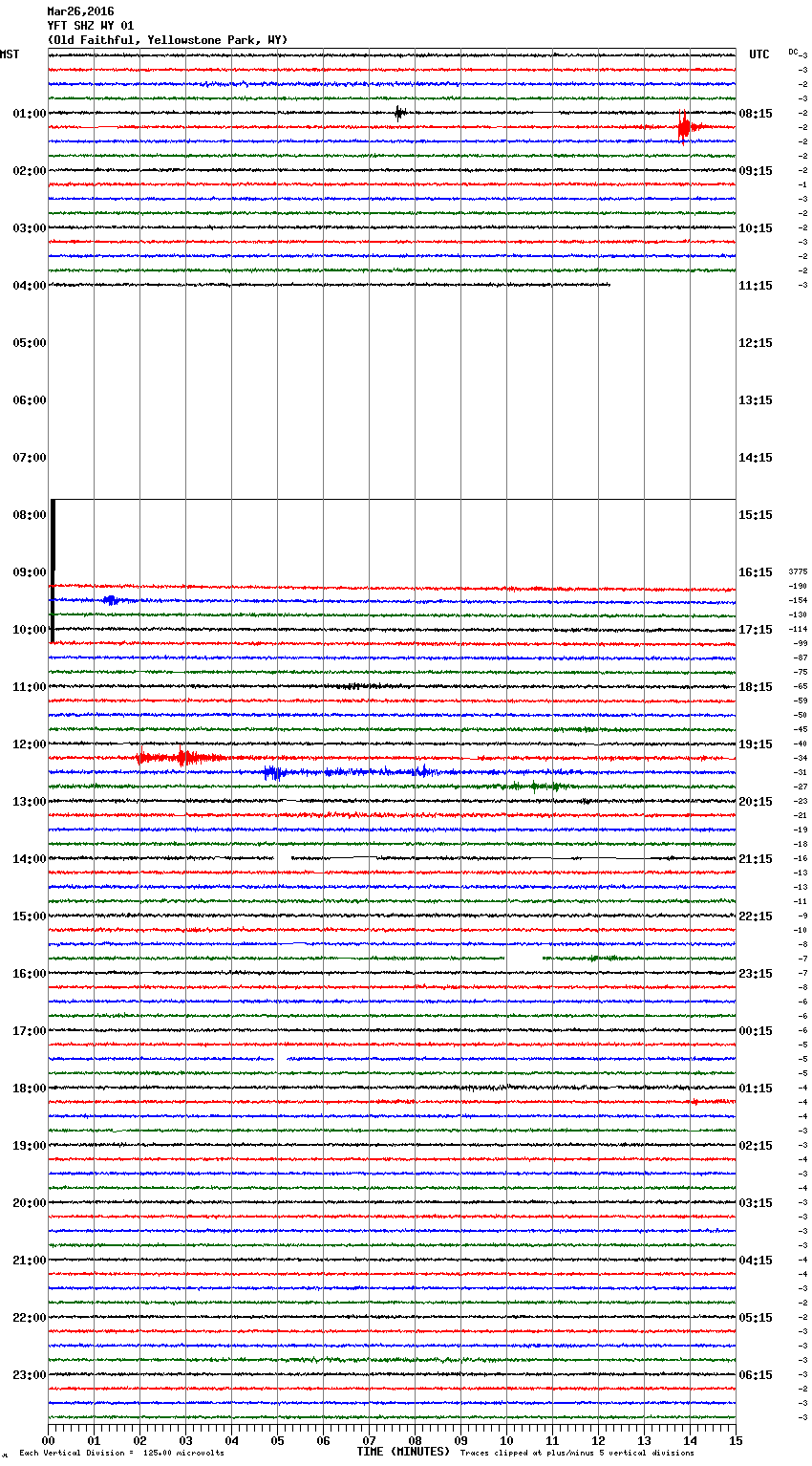Click the DC offset value -190
Image resolution: width=812 pixels, height=1466 pixels.
pyautogui.click(x=798, y=586)
